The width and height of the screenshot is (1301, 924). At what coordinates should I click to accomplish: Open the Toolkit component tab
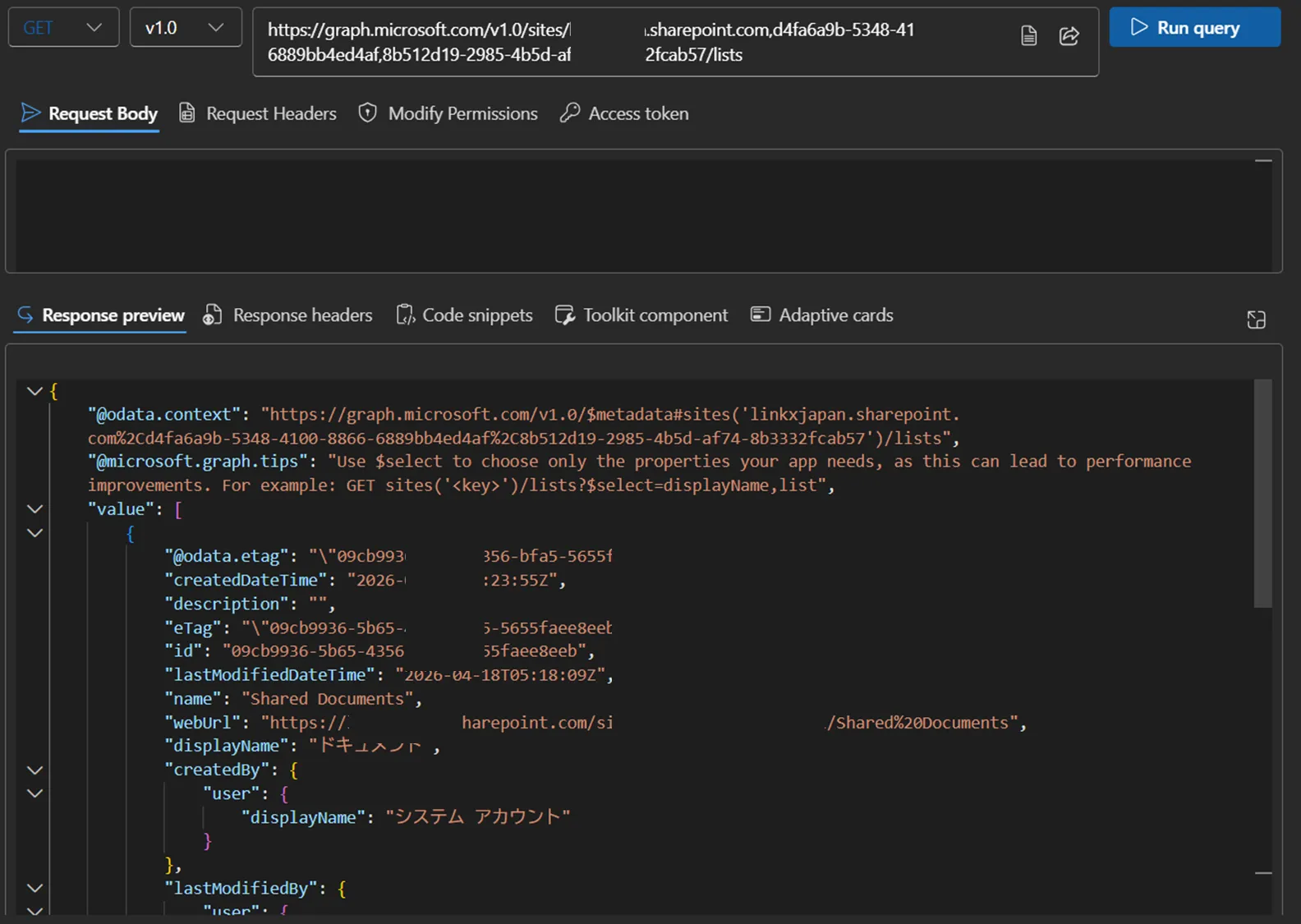click(641, 315)
